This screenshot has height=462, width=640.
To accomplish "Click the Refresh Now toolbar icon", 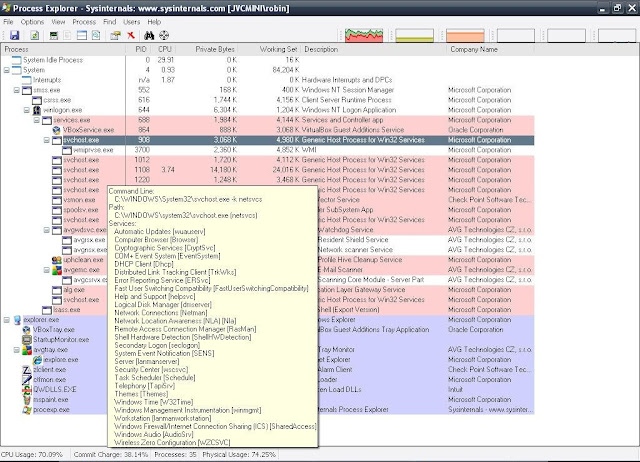I will pyautogui.click(x=35, y=36).
